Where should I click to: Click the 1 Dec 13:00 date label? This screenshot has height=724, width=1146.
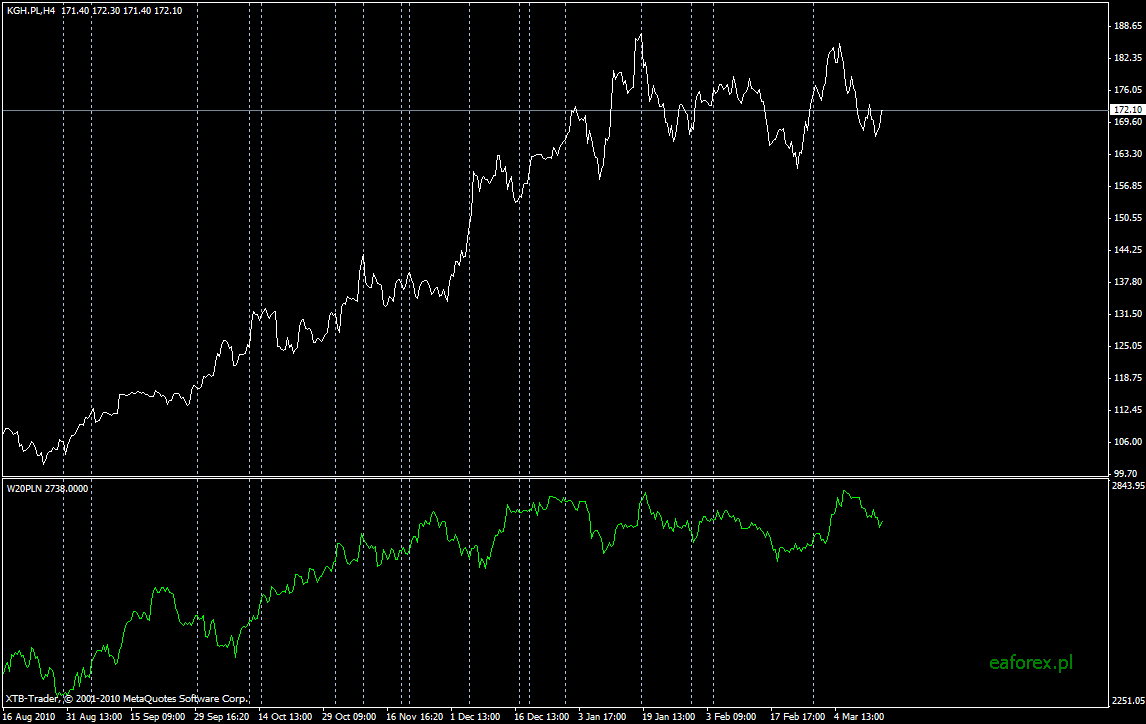[475, 717]
